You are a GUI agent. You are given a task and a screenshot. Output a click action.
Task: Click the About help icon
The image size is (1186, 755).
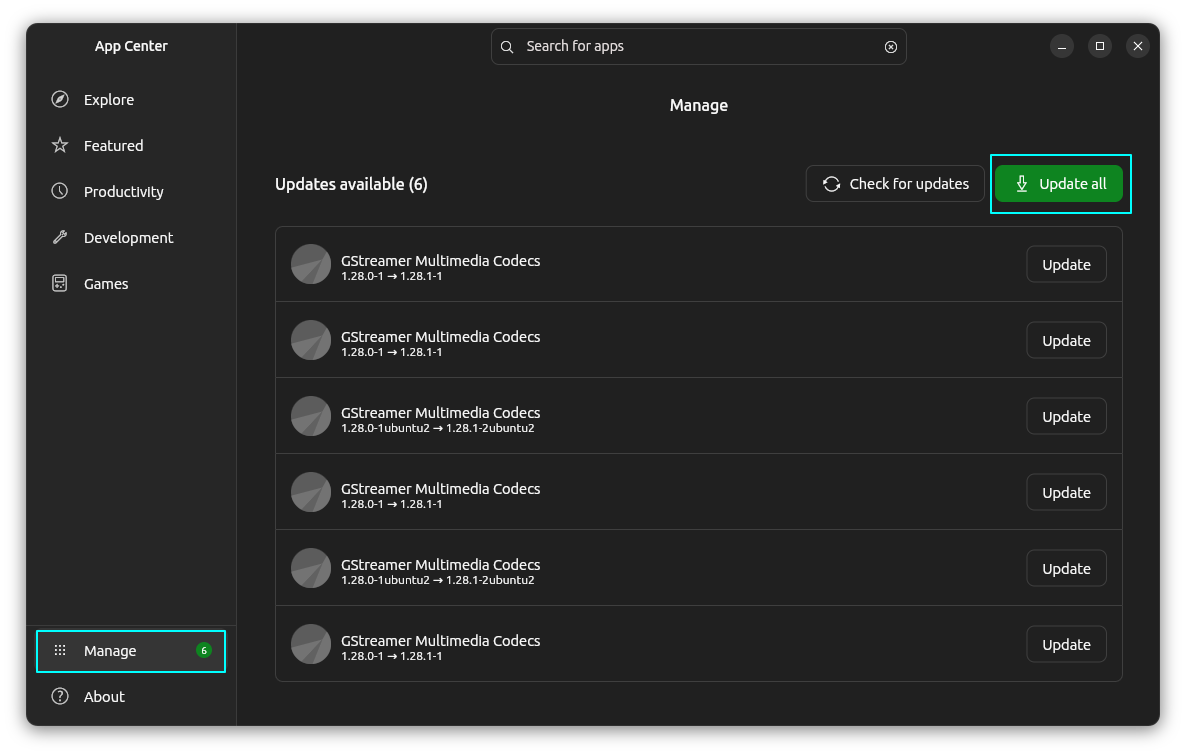(x=60, y=696)
